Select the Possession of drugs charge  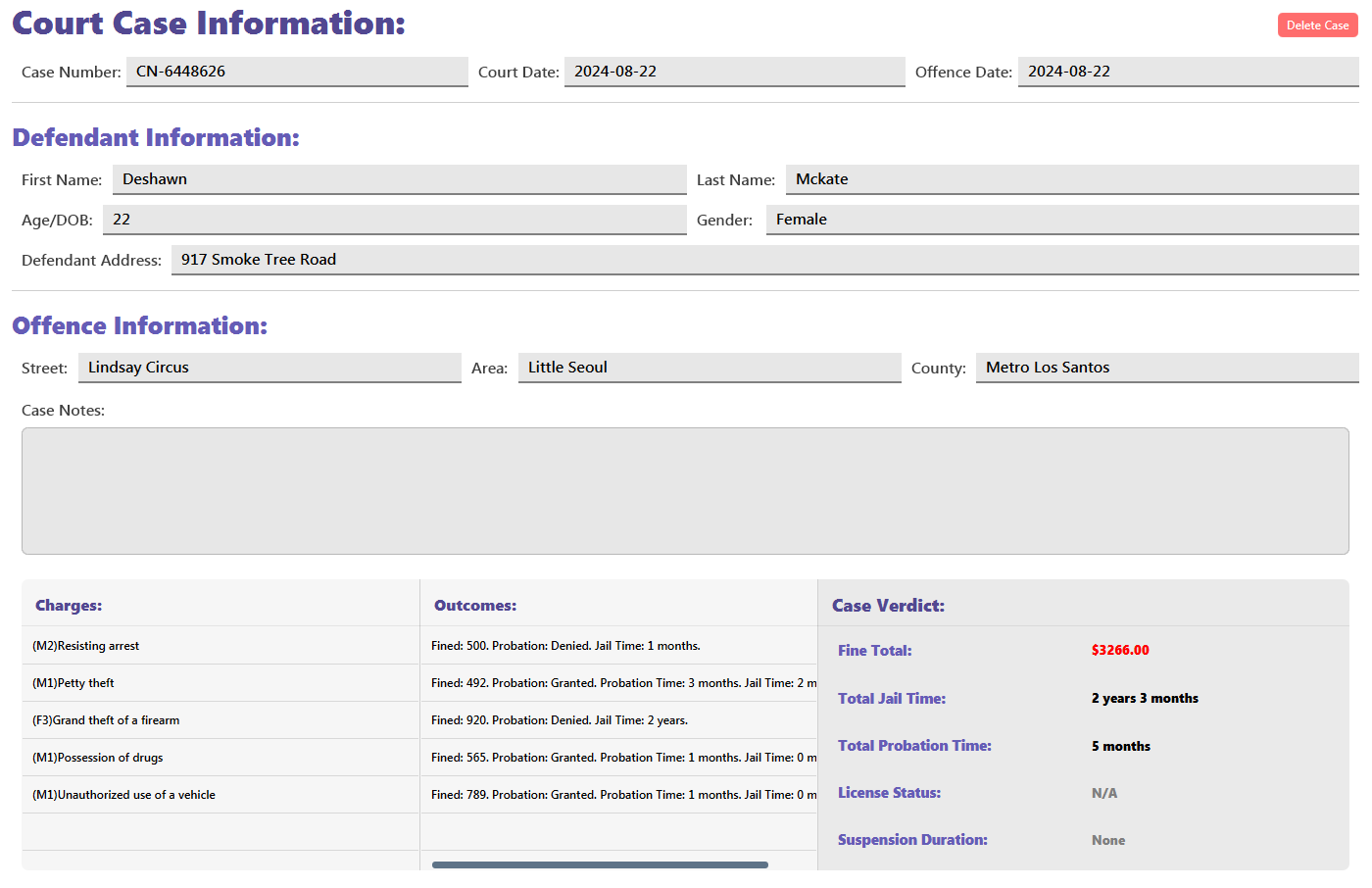pos(98,758)
